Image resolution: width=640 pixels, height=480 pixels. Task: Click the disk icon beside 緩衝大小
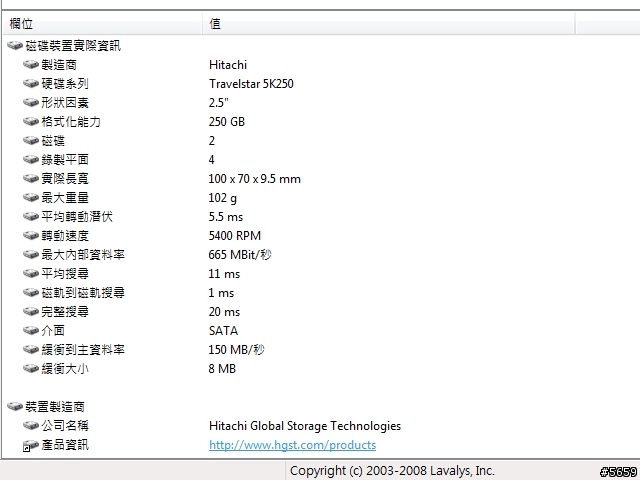coord(31,369)
